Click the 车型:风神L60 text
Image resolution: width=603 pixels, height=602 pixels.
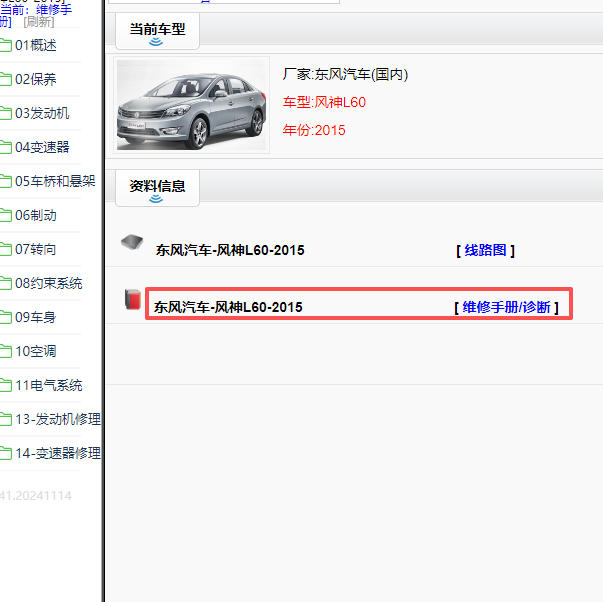[324, 102]
